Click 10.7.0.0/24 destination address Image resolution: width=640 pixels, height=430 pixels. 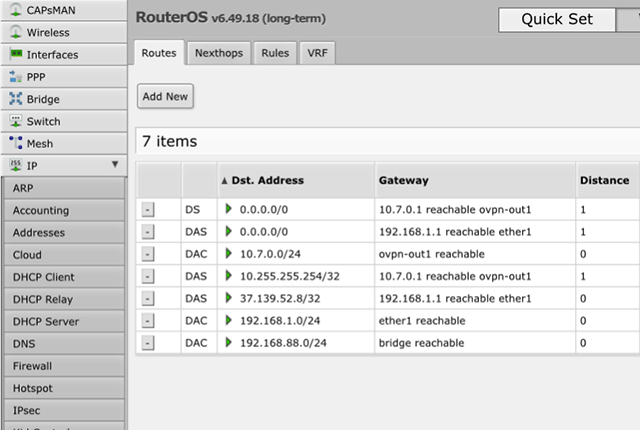270,254
